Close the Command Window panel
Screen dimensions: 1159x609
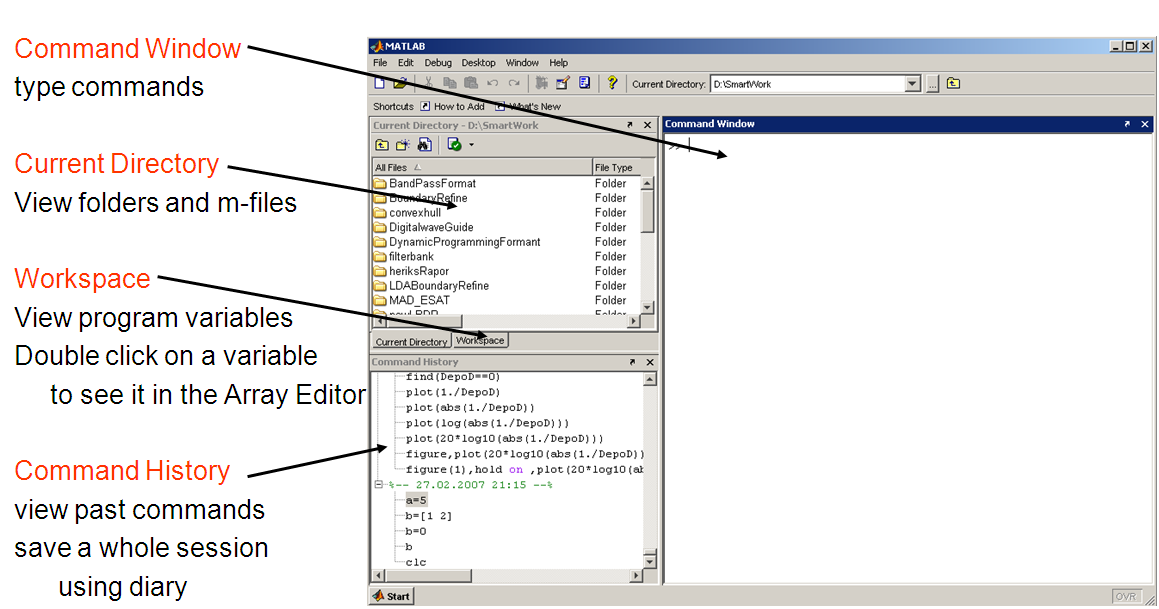pos(1145,123)
